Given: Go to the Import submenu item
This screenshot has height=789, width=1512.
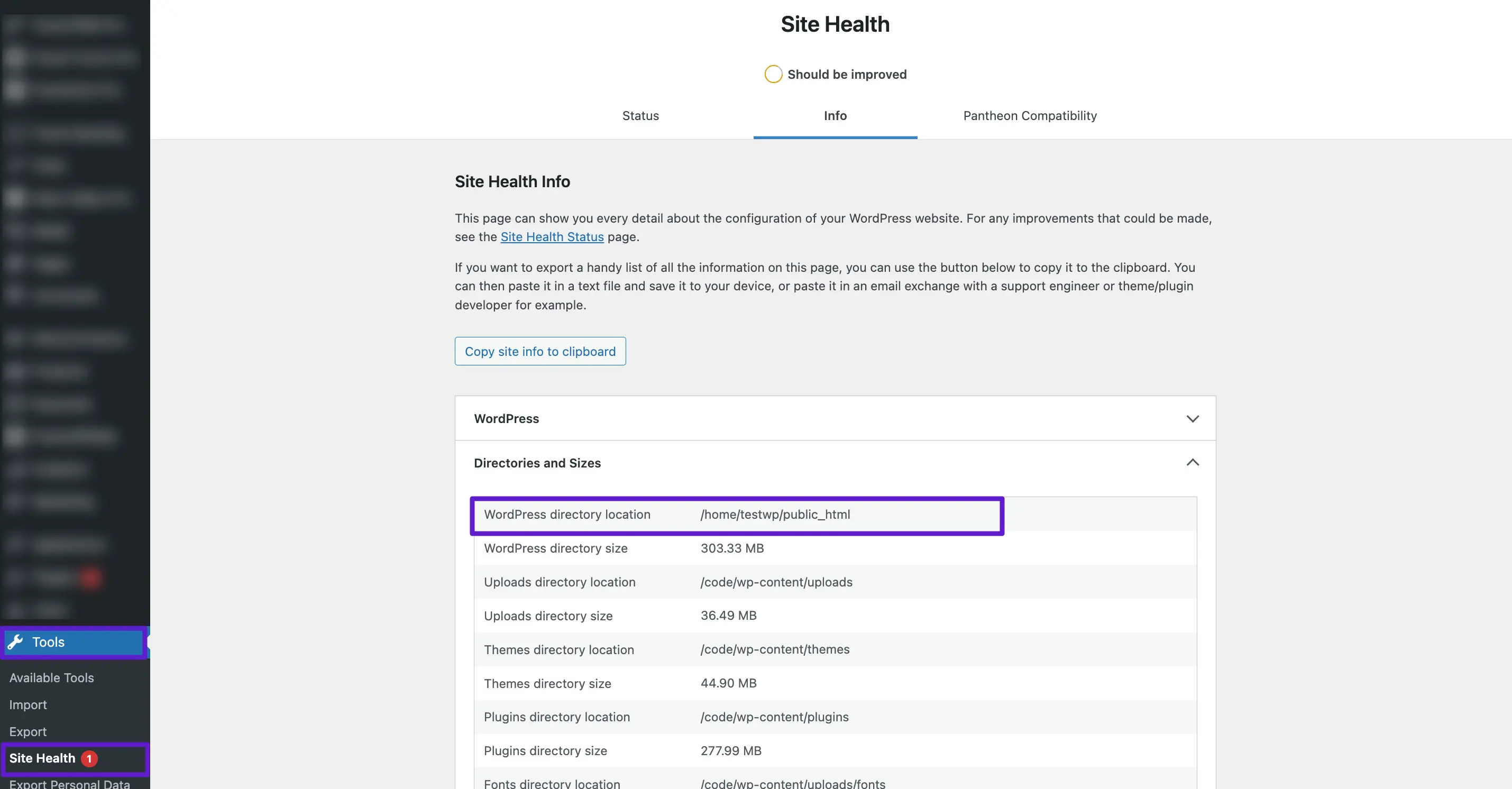Looking at the screenshot, I should 28,704.
